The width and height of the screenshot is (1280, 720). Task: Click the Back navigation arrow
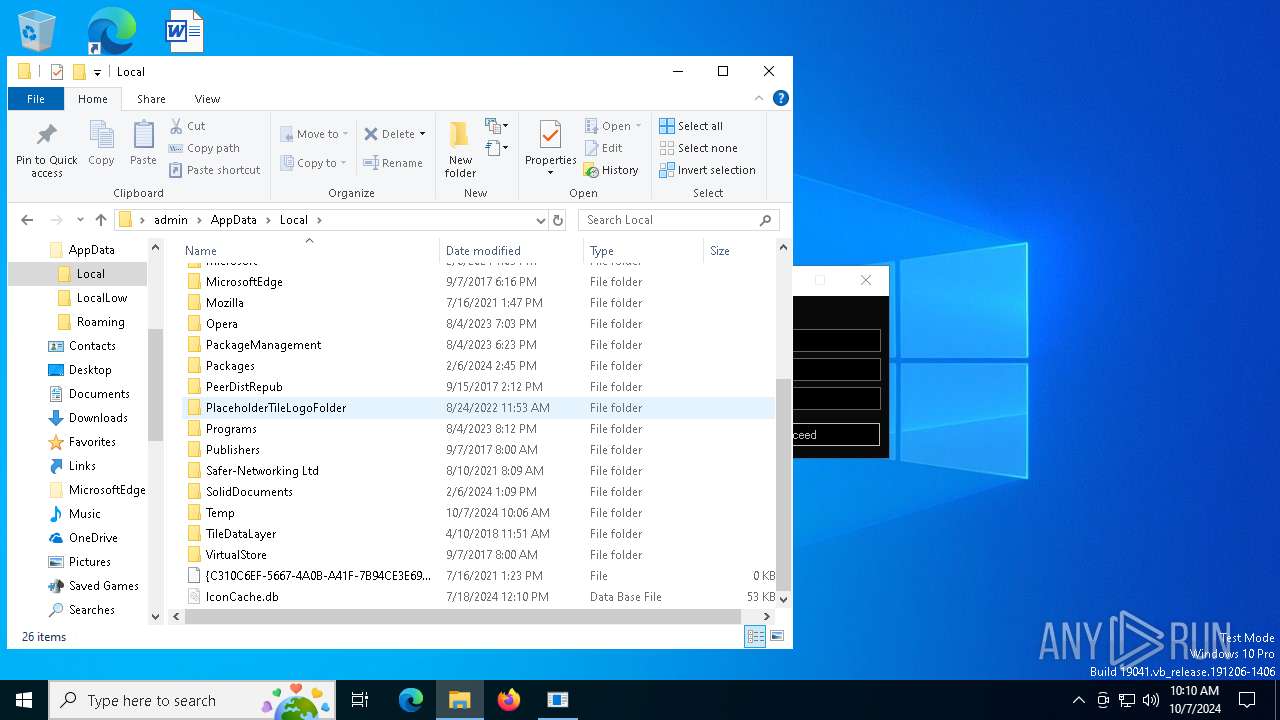(27, 220)
